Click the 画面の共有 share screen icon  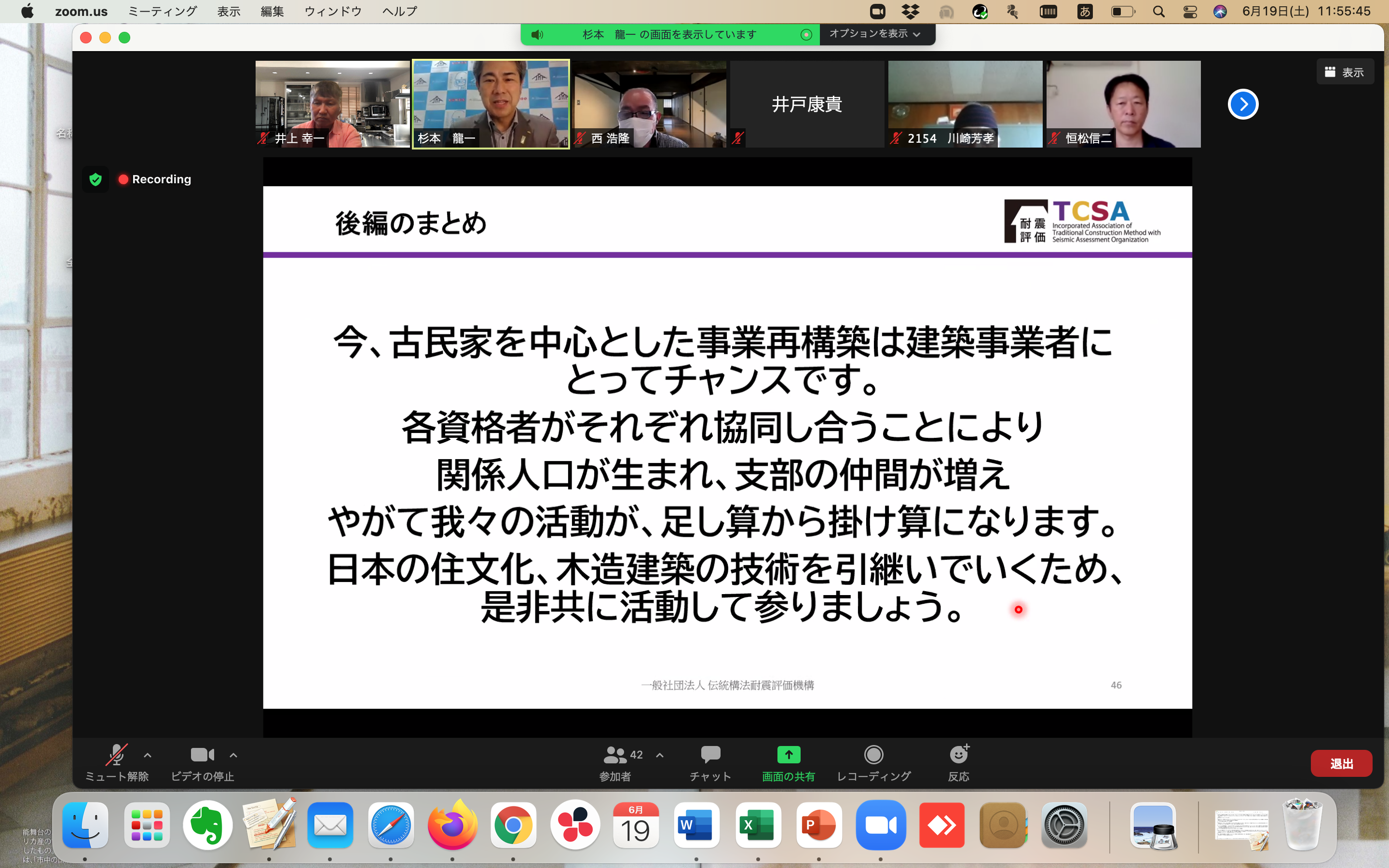[788, 756]
